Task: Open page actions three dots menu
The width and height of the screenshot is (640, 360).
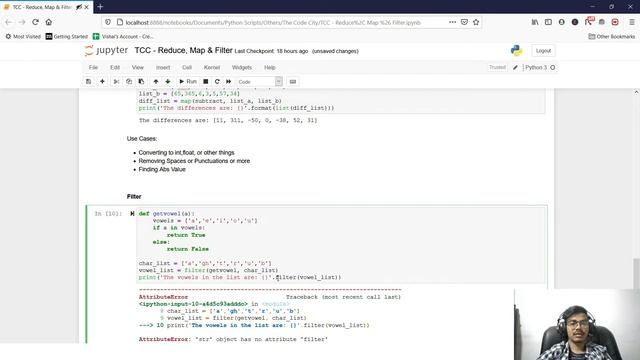Action: [x=452, y=22]
